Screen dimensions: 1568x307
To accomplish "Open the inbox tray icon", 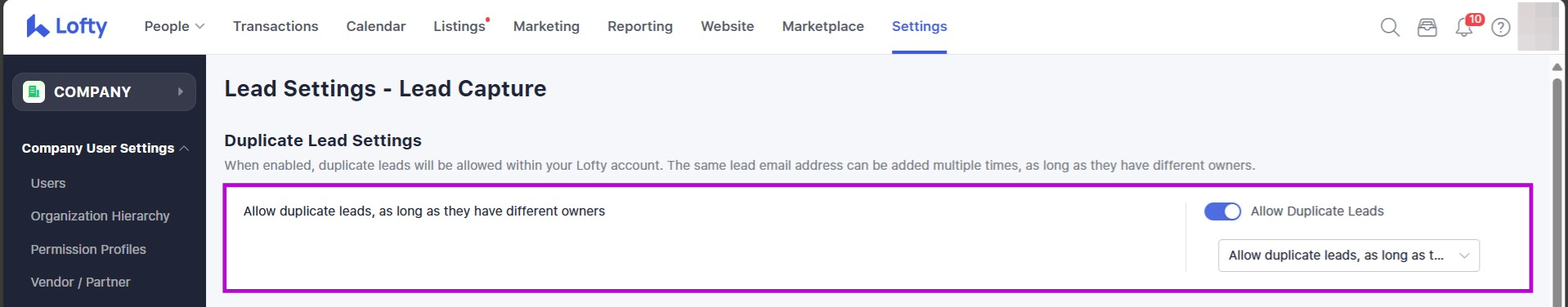I will (1427, 27).
